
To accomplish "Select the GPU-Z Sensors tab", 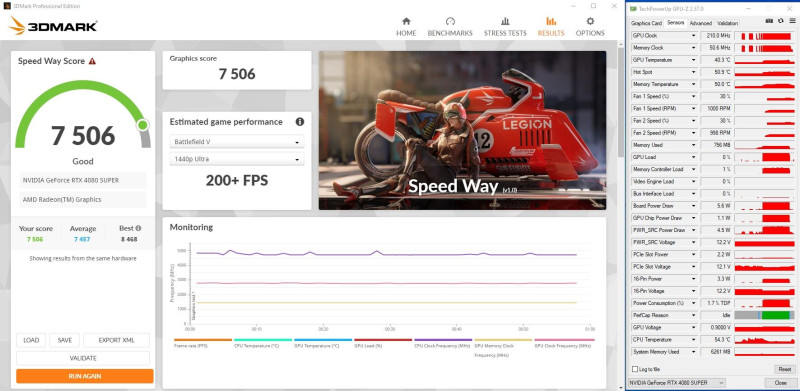I will [x=676, y=23].
